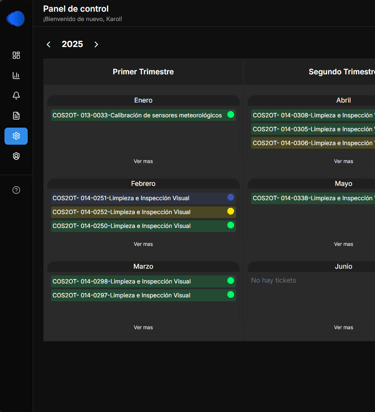Open the notifications bell icon

coord(16,96)
